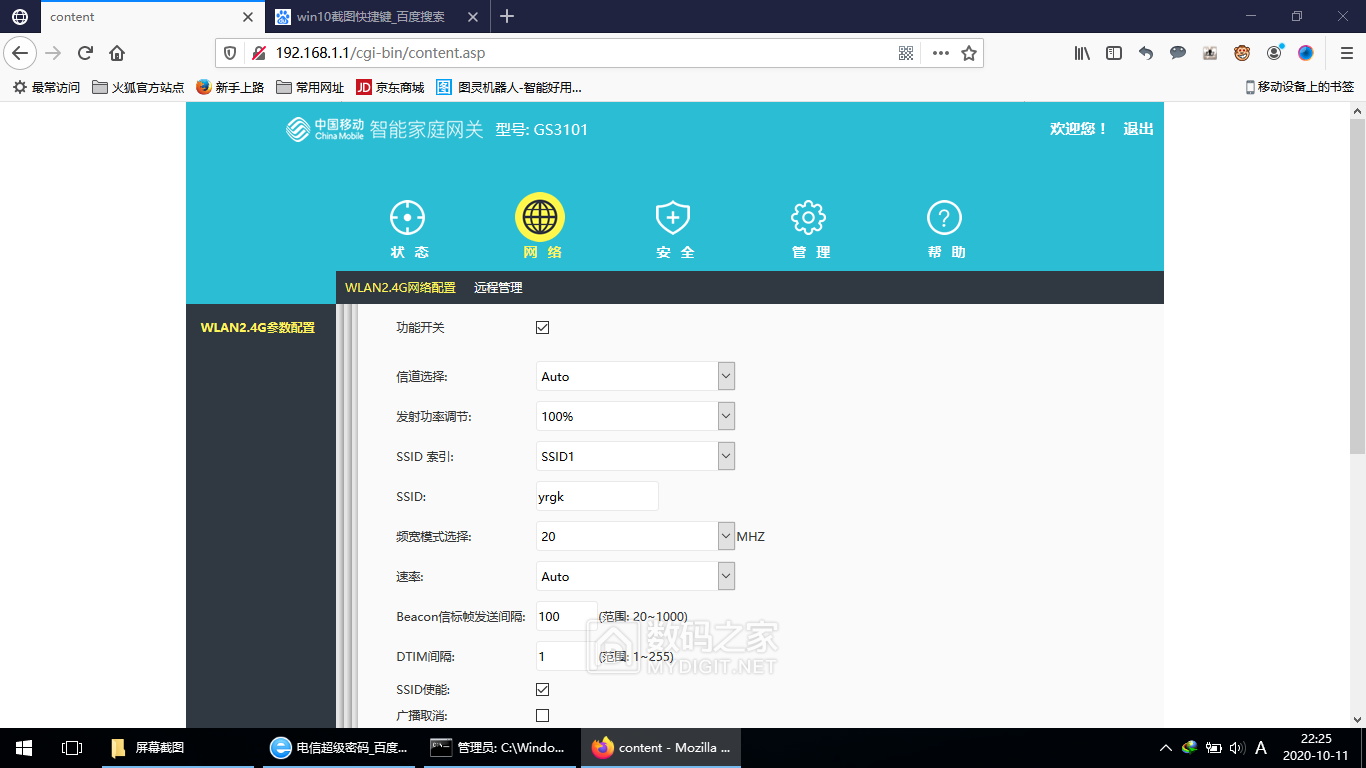1366x768 pixels.
Task: Click the SSID yrgk input field
Action: click(x=597, y=496)
